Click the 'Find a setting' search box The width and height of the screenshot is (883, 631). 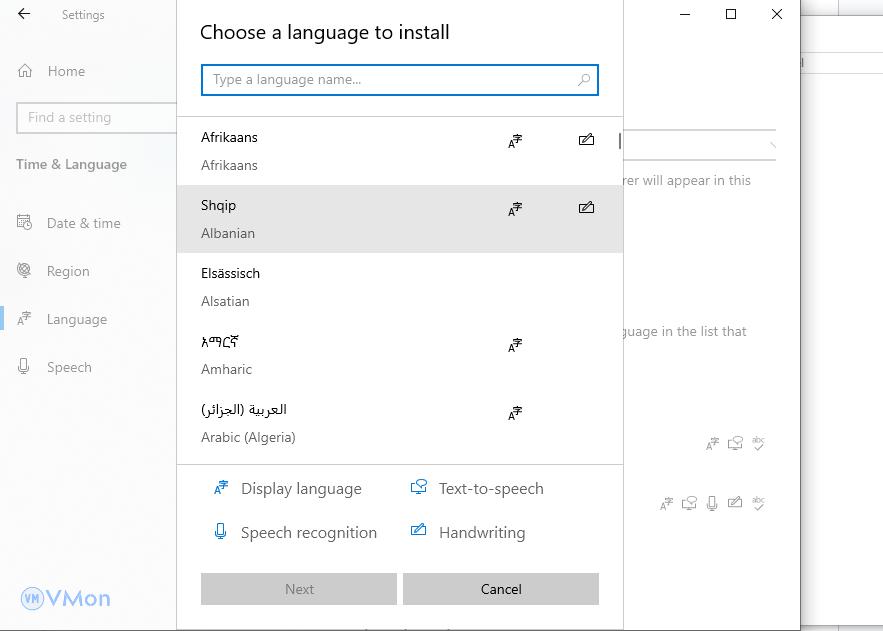[96, 118]
